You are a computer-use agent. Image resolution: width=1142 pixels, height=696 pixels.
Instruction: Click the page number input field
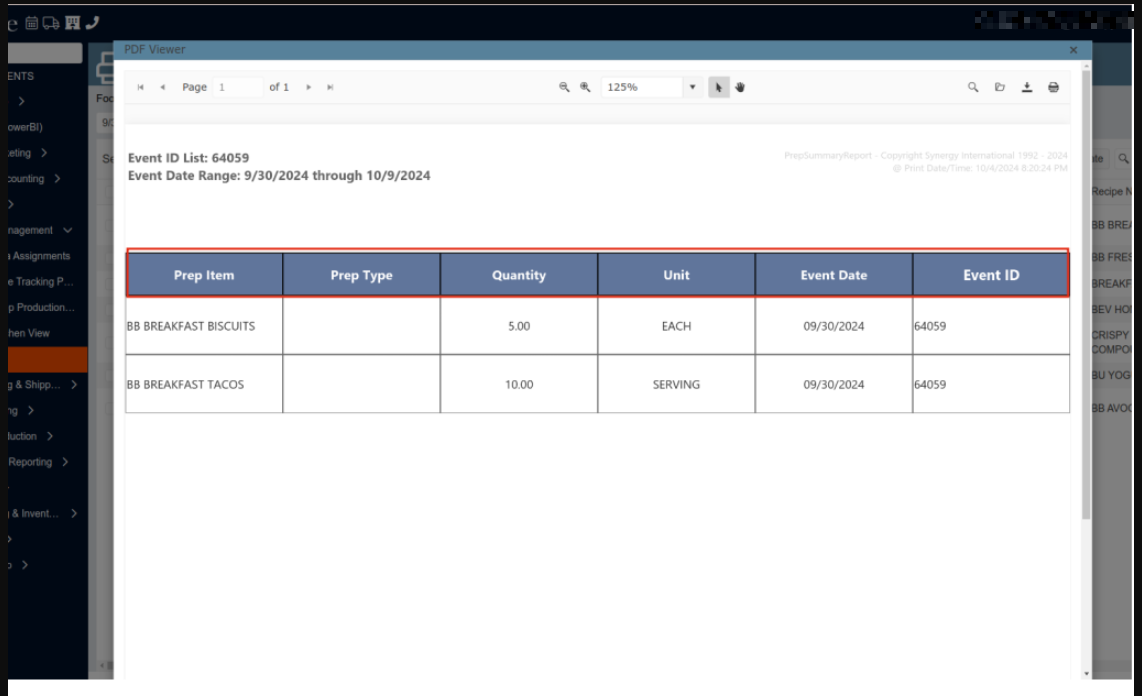[237, 87]
